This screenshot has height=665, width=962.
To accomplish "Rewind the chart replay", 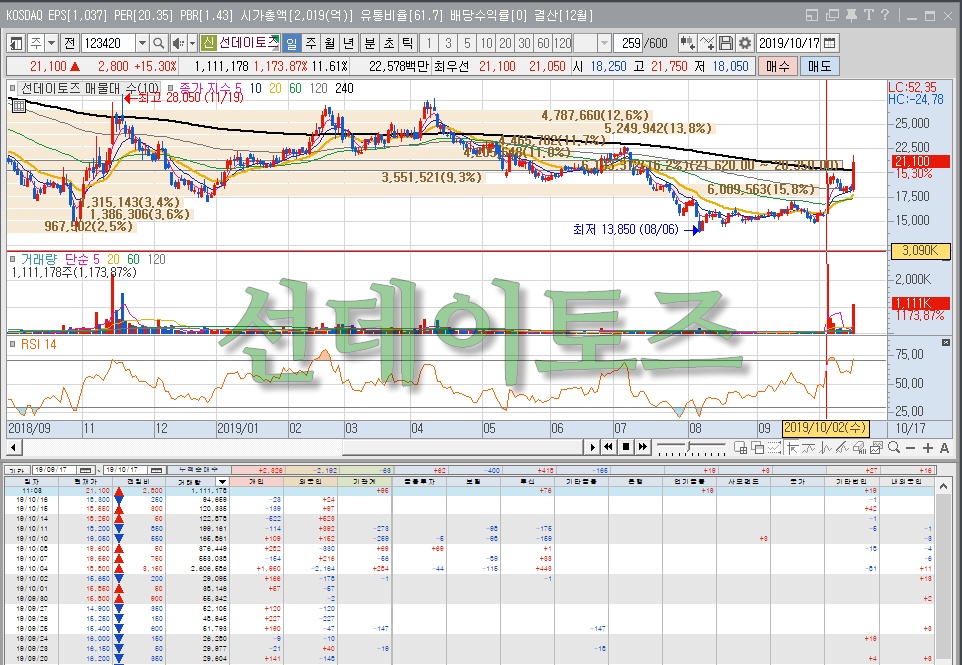I will 609,447.
